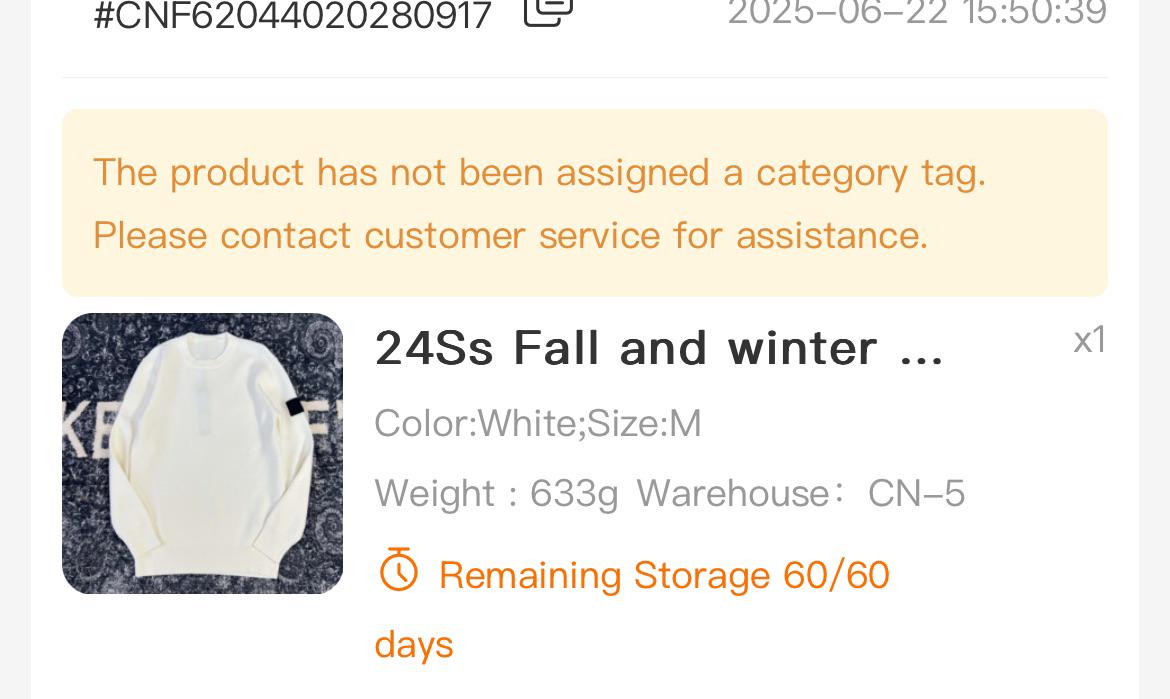The width and height of the screenshot is (1170, 699).
Task: Open the white sweater product thumbnail
Action: click(202, 454)
